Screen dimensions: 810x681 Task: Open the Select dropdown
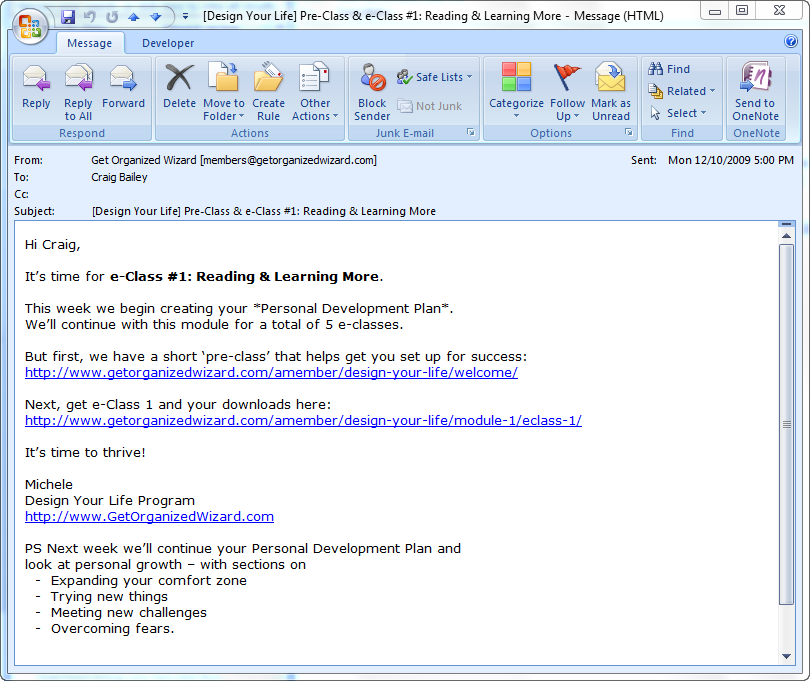click(678, 113)
